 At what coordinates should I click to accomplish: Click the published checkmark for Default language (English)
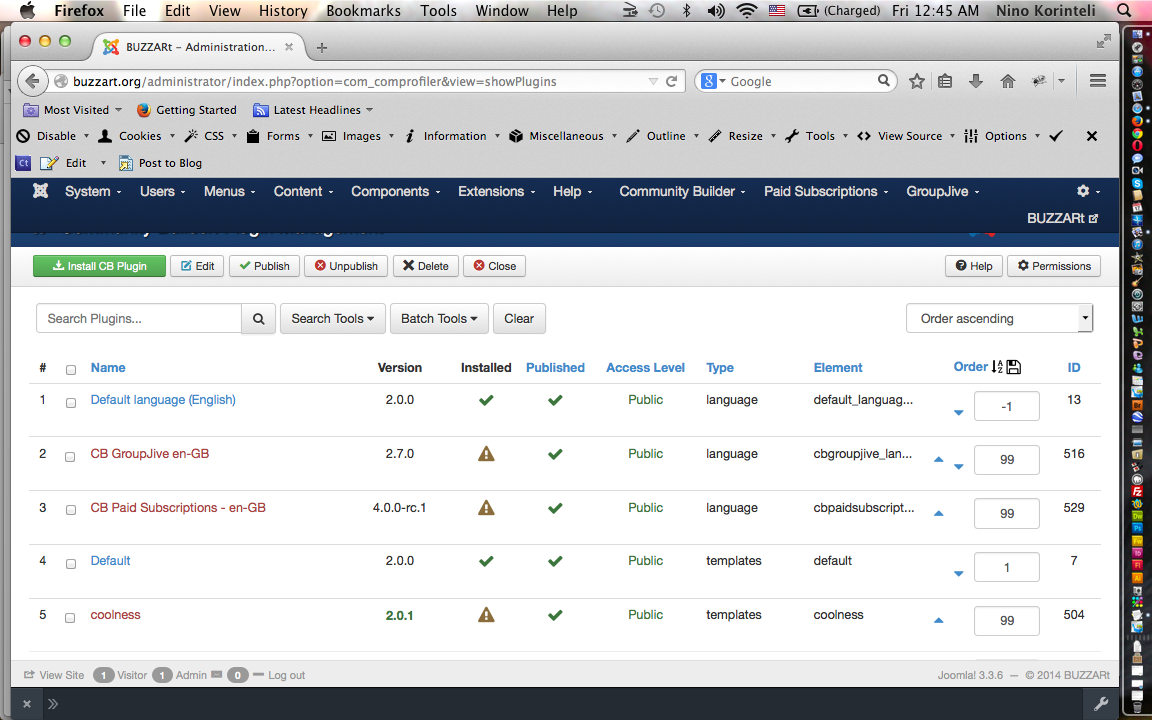(x=555, y=400)
